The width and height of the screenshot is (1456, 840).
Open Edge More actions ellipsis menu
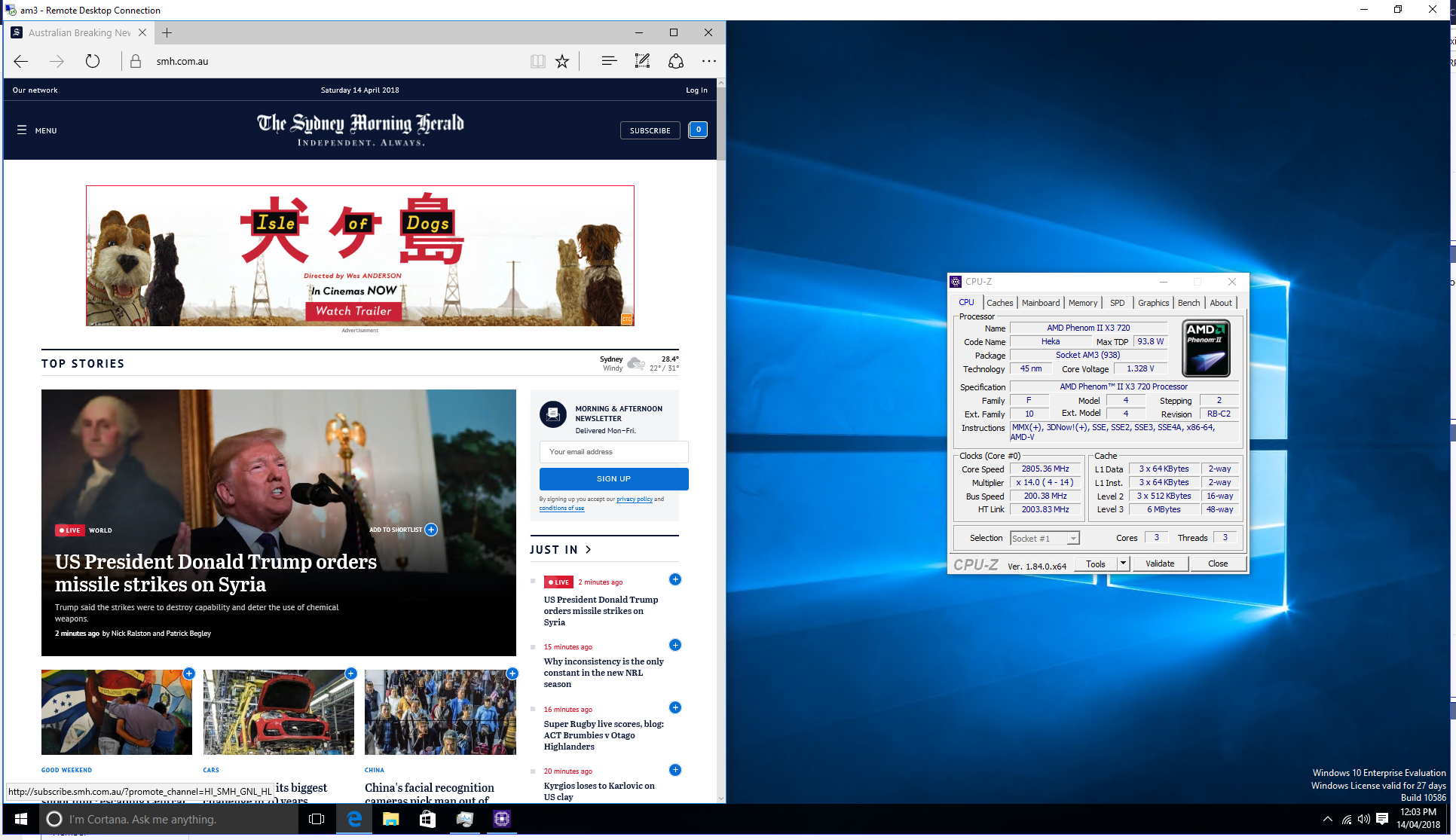pos(709,61)
